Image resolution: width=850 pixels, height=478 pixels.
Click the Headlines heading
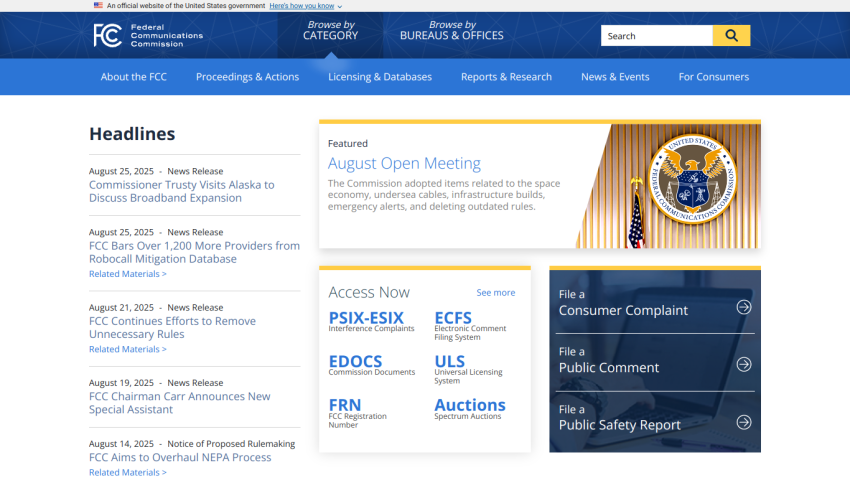(132, 134)
